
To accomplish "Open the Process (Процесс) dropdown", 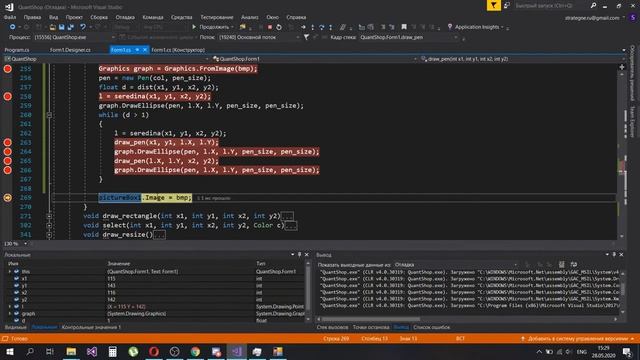I will point(74,37).
